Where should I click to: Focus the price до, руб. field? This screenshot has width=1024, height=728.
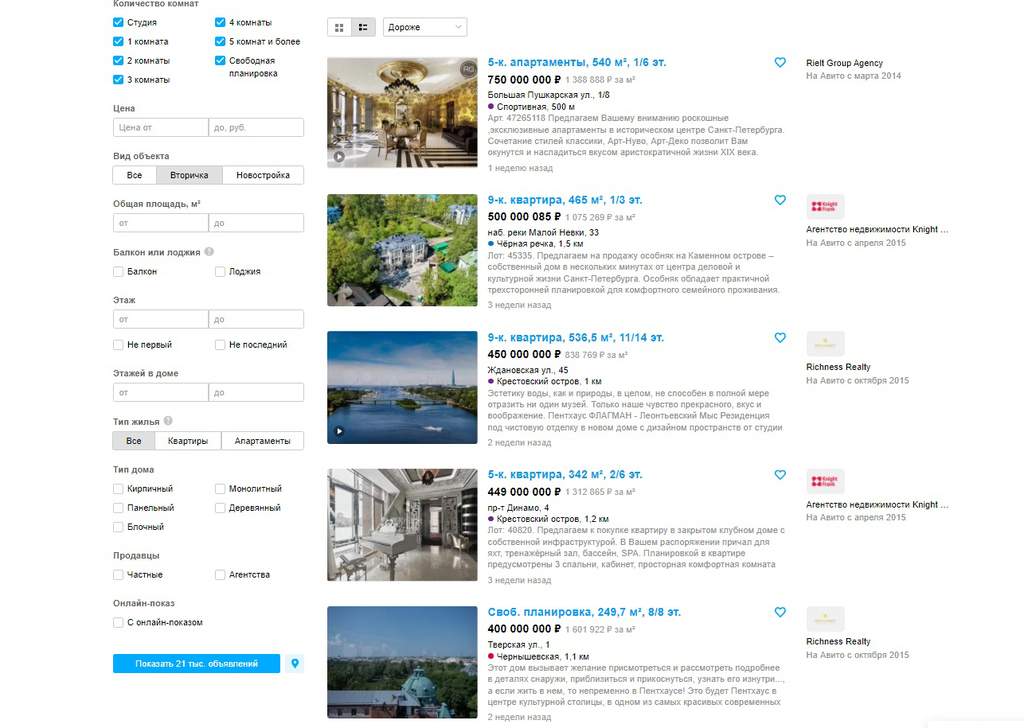(x=256, y=127)
